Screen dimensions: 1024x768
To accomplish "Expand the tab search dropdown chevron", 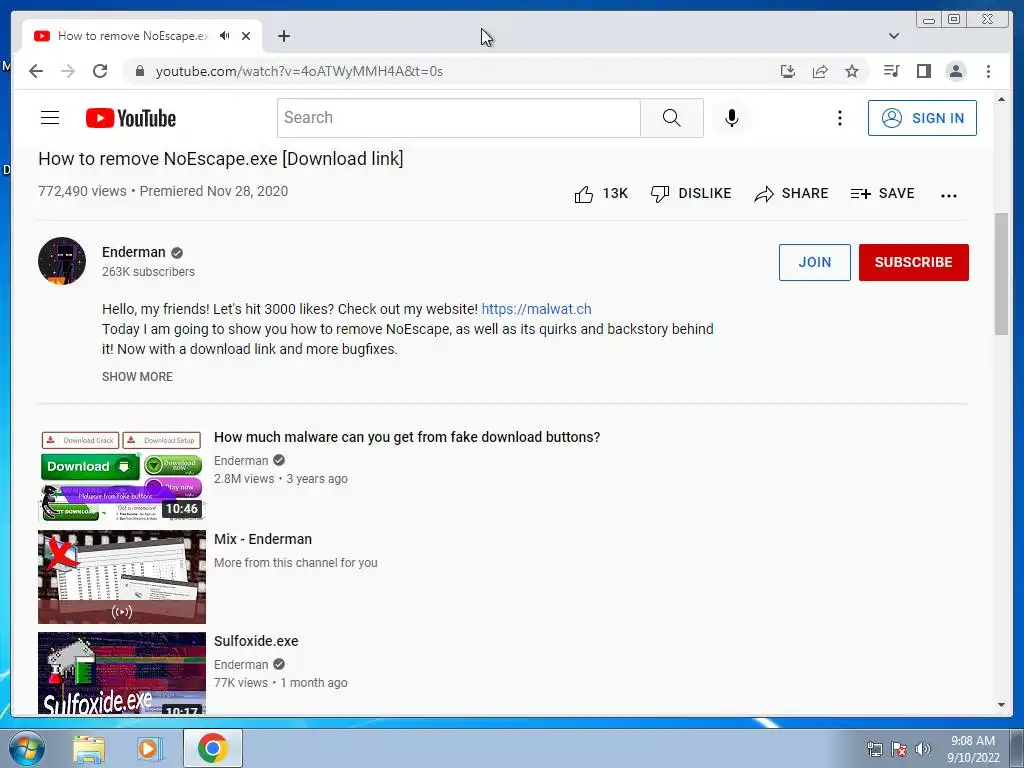I will (894, 36).
